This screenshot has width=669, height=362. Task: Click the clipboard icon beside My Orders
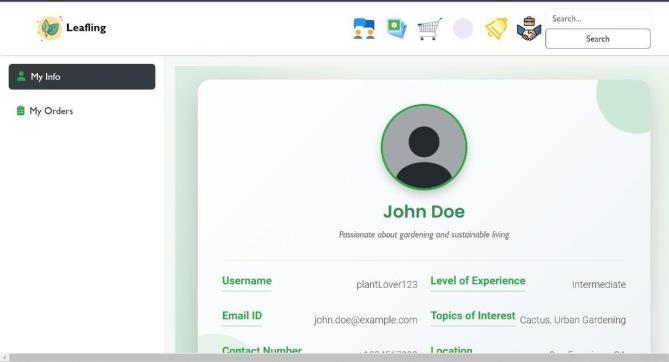coord(20,111)
